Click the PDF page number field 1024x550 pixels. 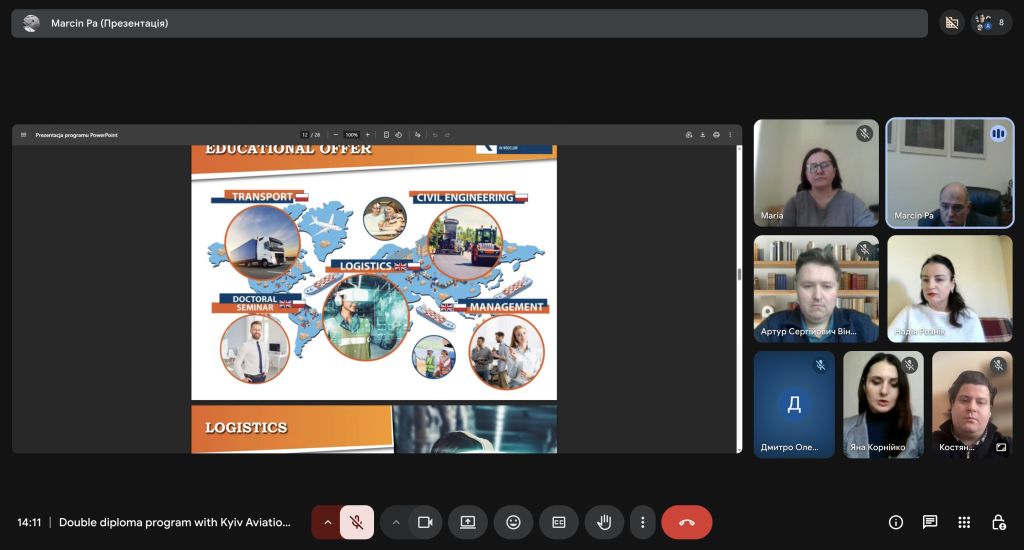pyautogui.click(x=305, y=134)
